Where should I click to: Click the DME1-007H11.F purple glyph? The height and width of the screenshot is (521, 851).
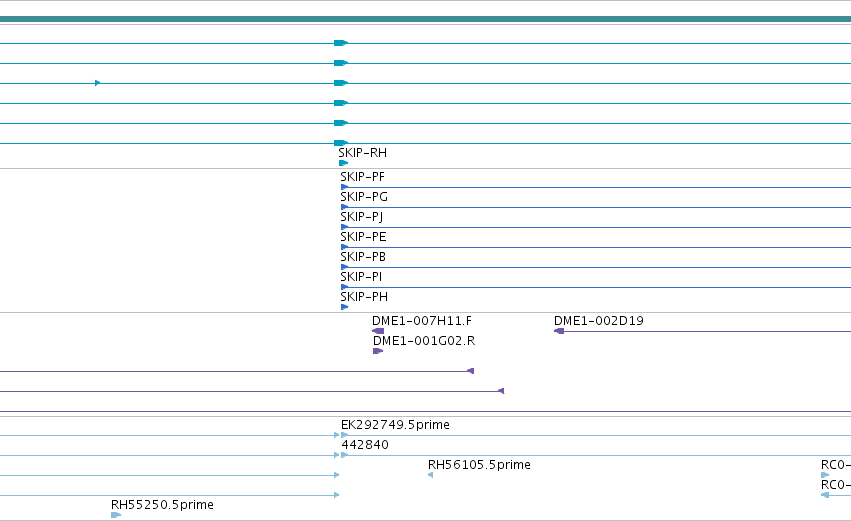pos(378,331)
